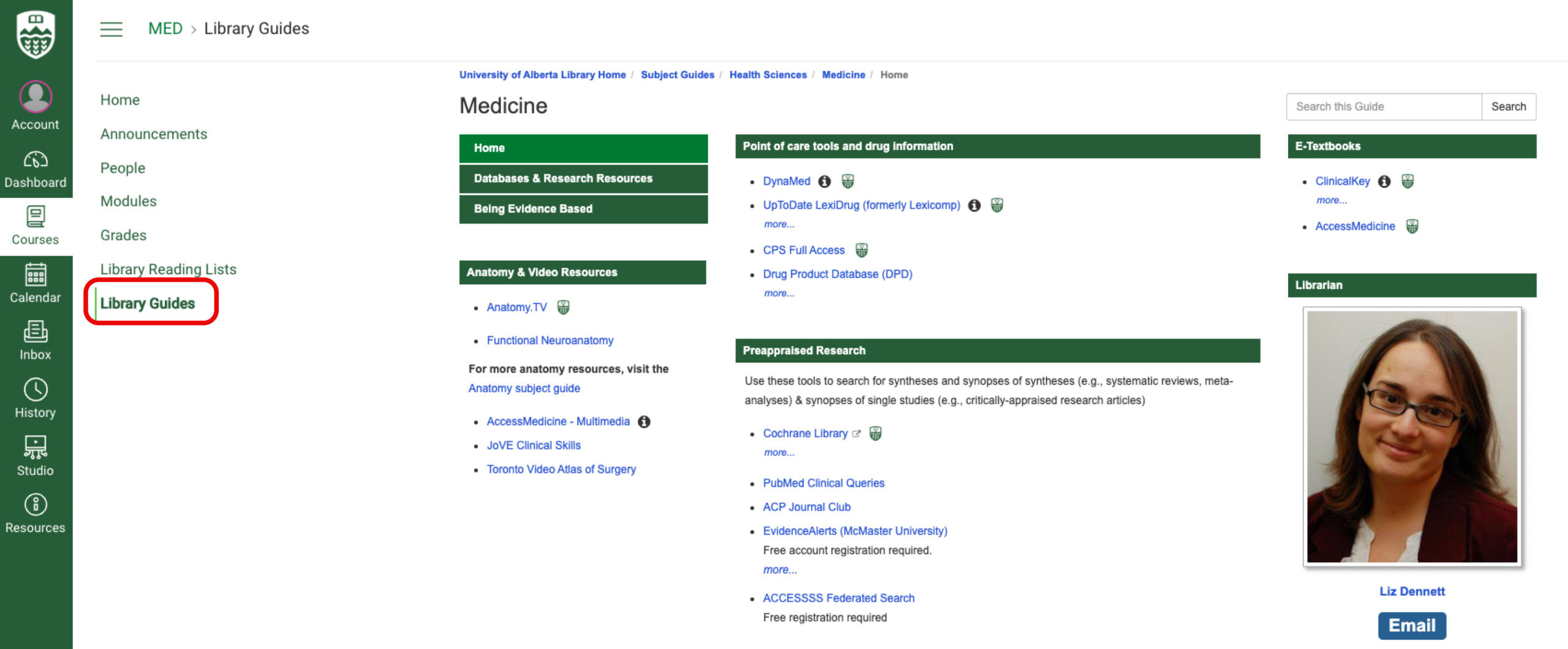Toggle the hamburger course navigation menu
The height and width of the screenshot is (649, 1568).
pos(111,29)
